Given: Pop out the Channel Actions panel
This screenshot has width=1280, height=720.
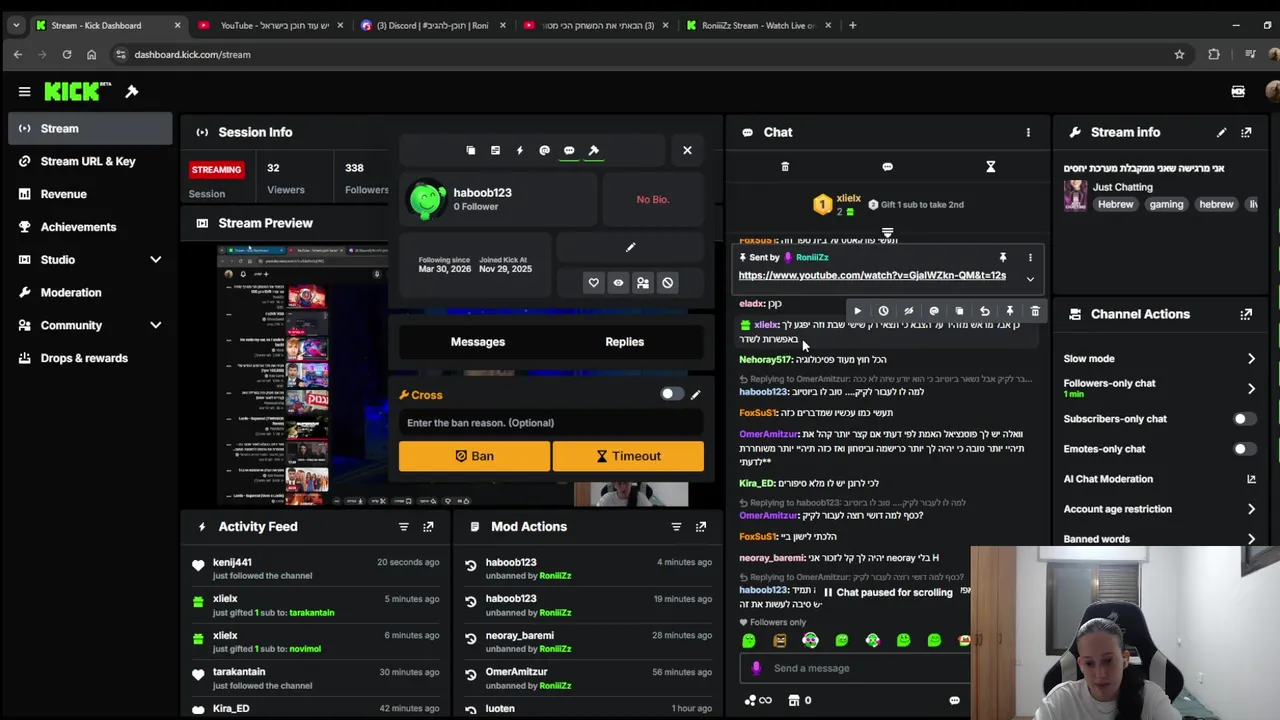Looking at the screenshot, I should coord(1246,314).
